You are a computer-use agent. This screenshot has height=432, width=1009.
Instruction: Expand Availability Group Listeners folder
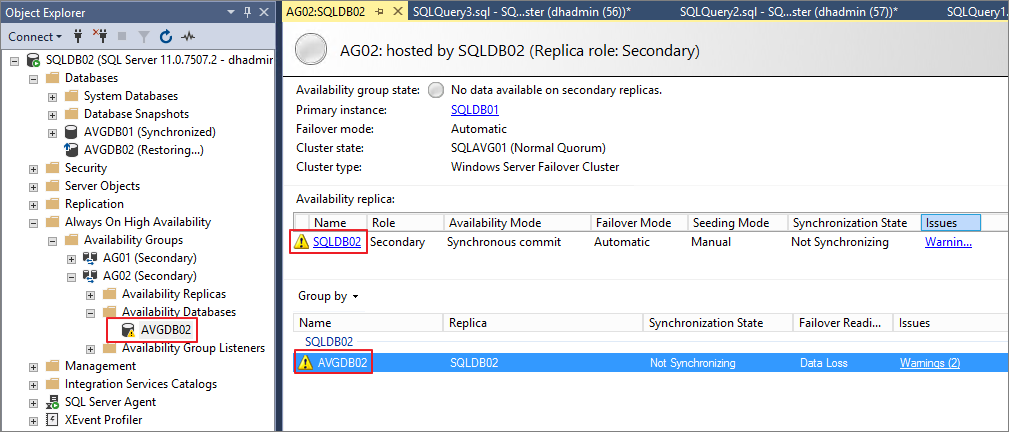point(91,349)
